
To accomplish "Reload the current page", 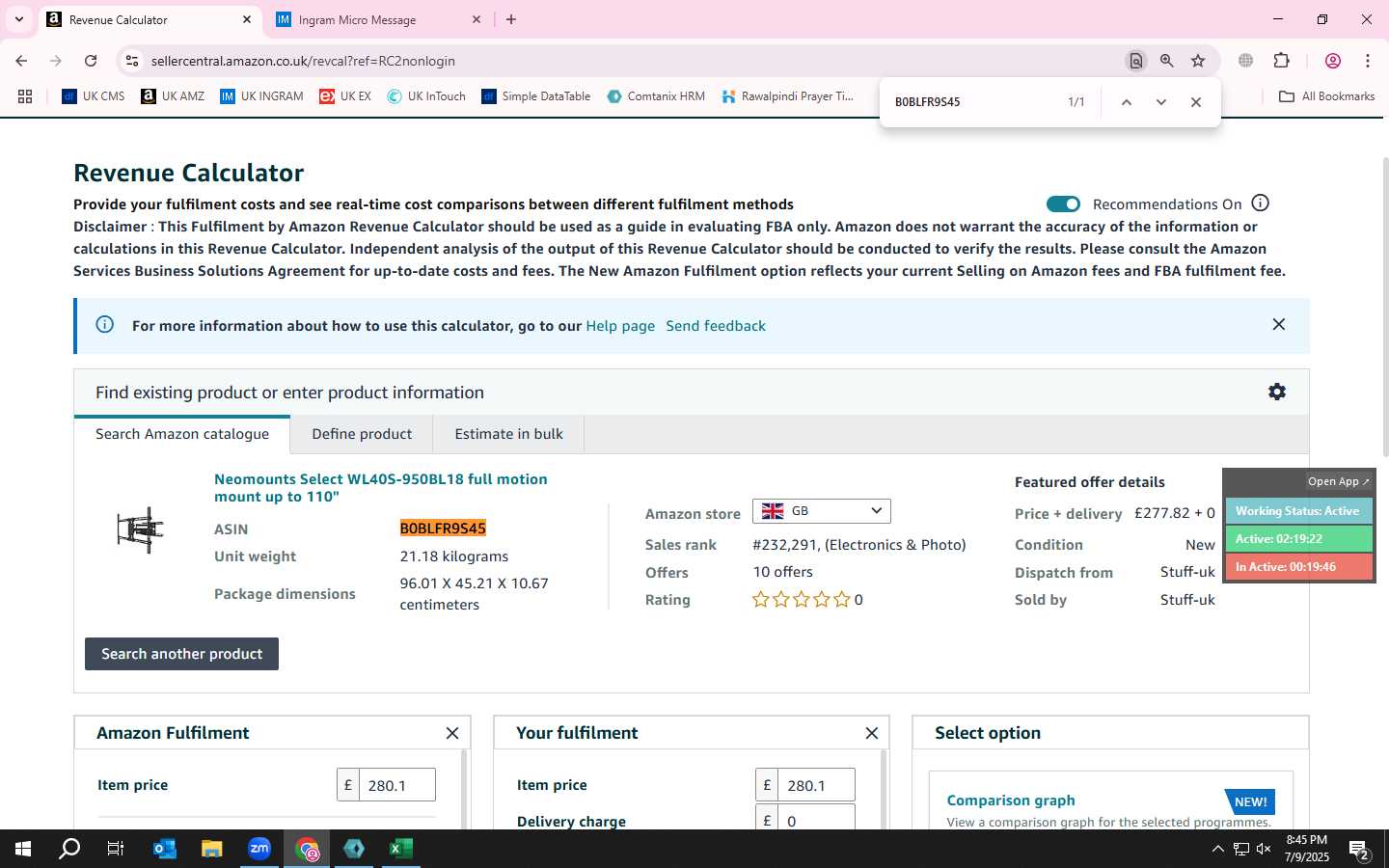I will tap(91, 61).
